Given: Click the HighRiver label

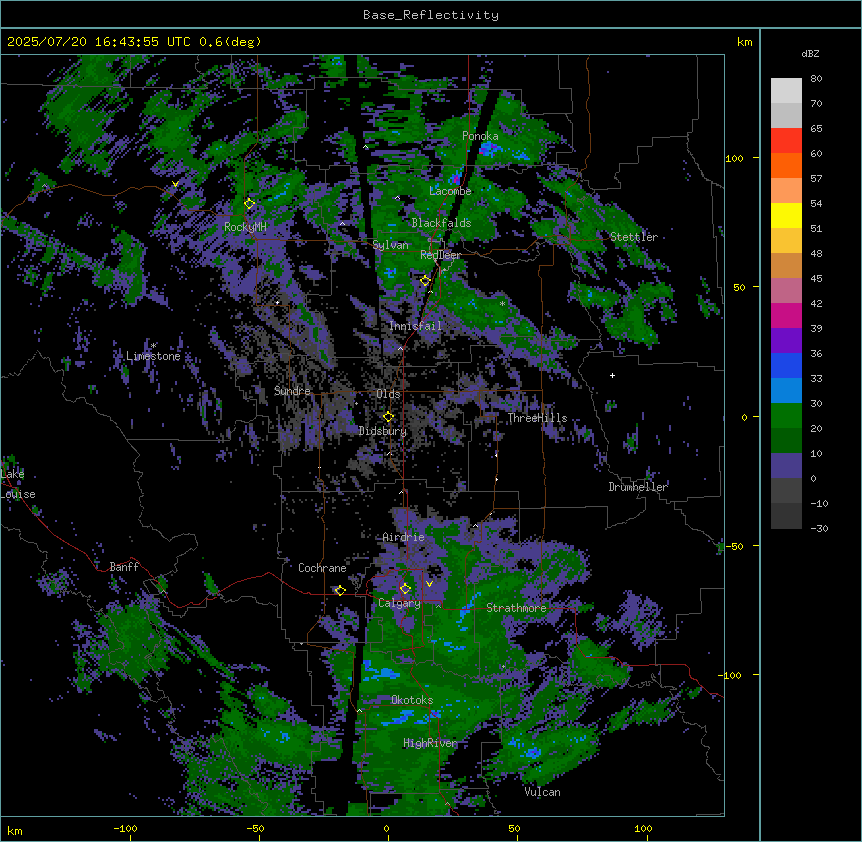Looking at the screenshot, I should point(430,743).
